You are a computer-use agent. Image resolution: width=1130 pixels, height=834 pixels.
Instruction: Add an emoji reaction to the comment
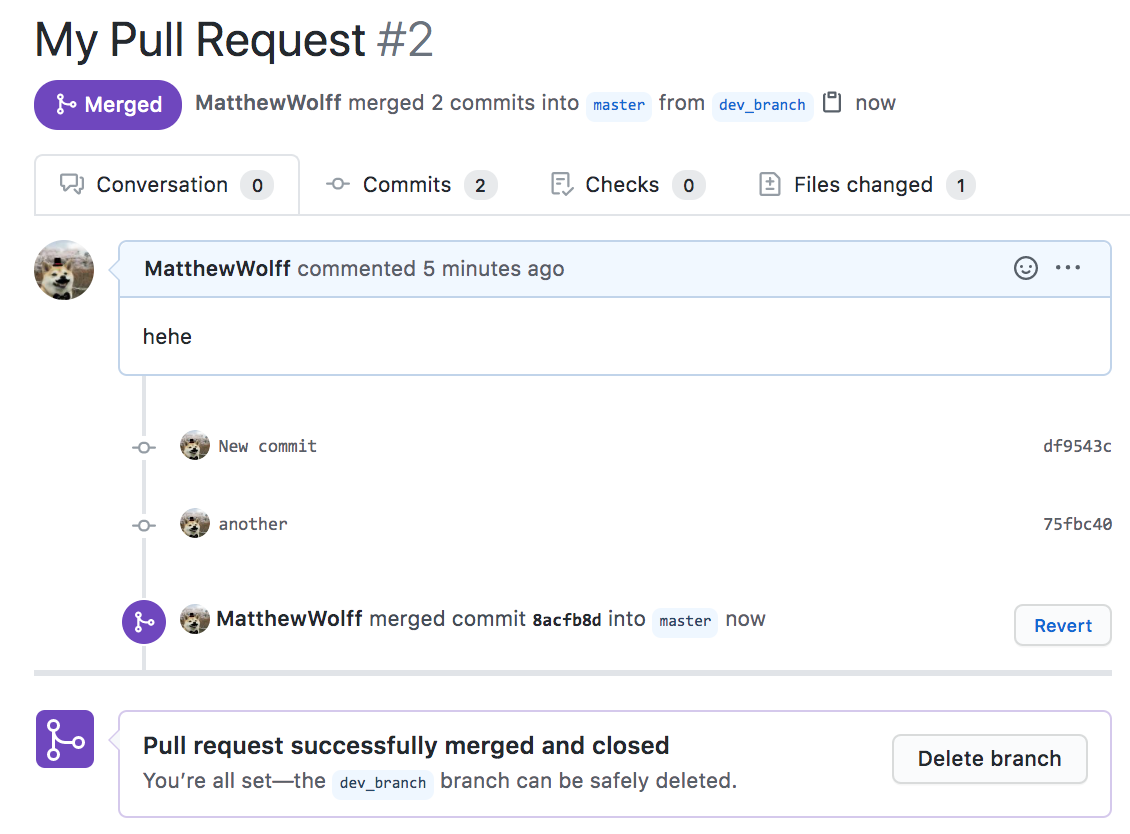[1026, 268]
